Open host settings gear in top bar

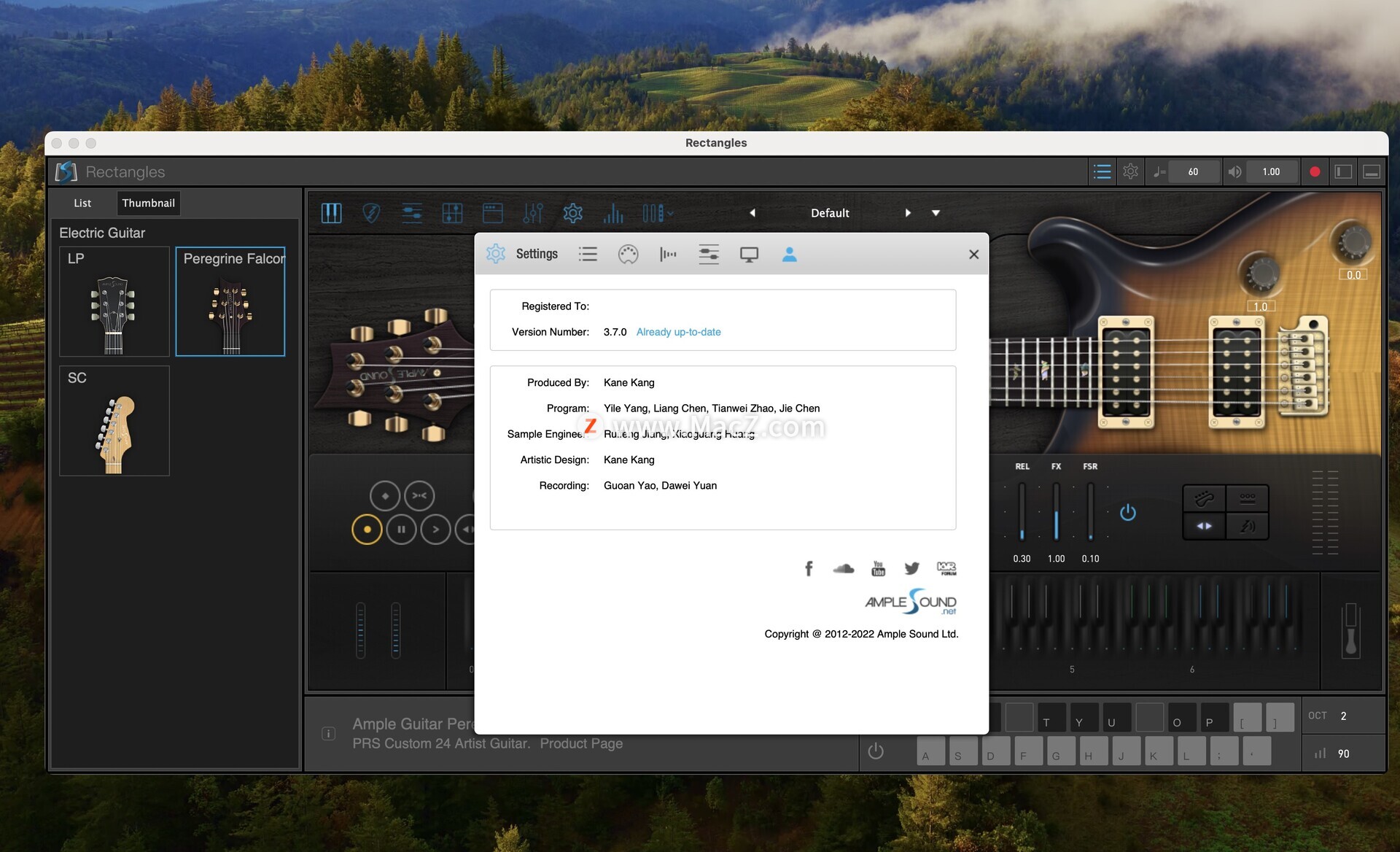pyautogui.click(x=1130, y=171)
